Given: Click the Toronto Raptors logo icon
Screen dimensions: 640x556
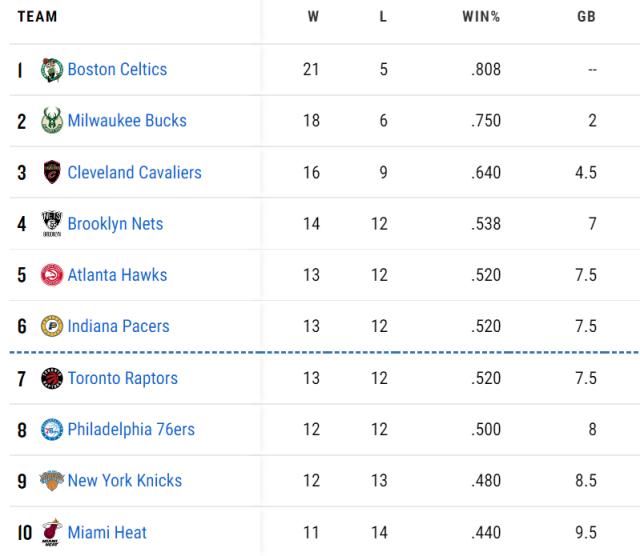Looking at the screenshot, I should [x=52, y=378].
